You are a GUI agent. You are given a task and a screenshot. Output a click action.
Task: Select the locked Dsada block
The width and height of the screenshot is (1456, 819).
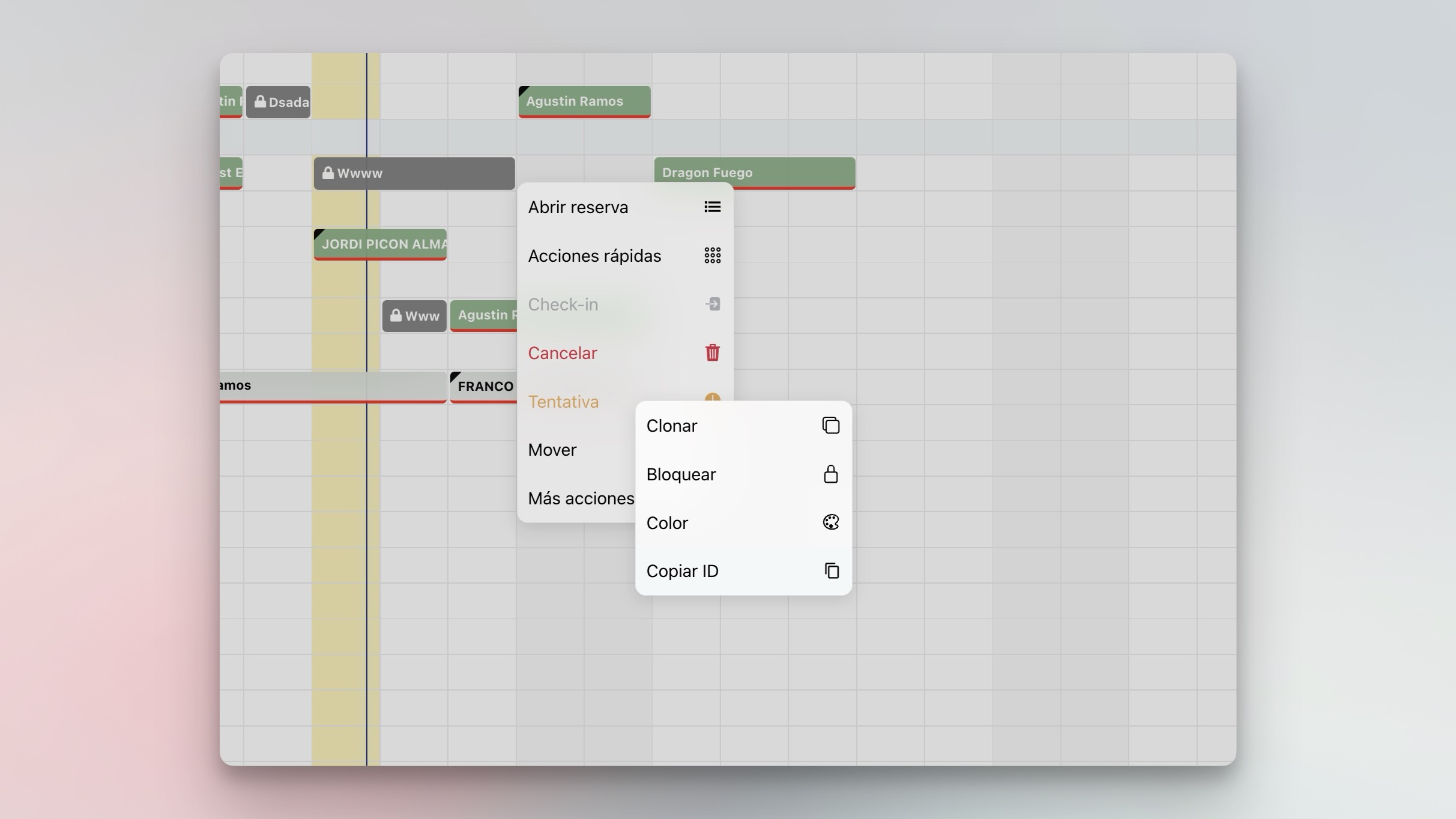coord(278,102)
